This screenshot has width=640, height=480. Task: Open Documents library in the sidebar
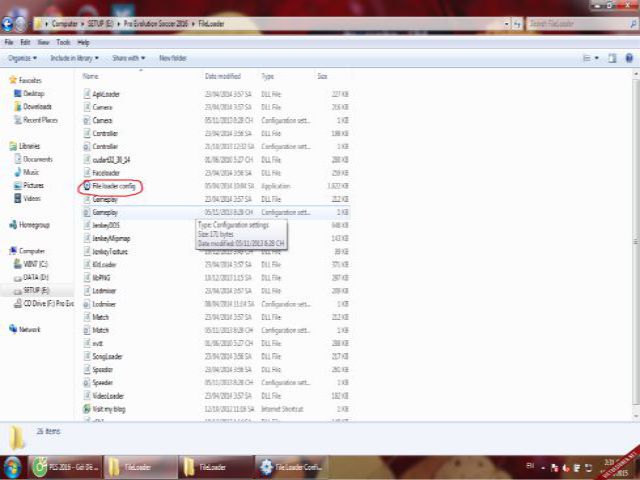click(x=38, y=159)
